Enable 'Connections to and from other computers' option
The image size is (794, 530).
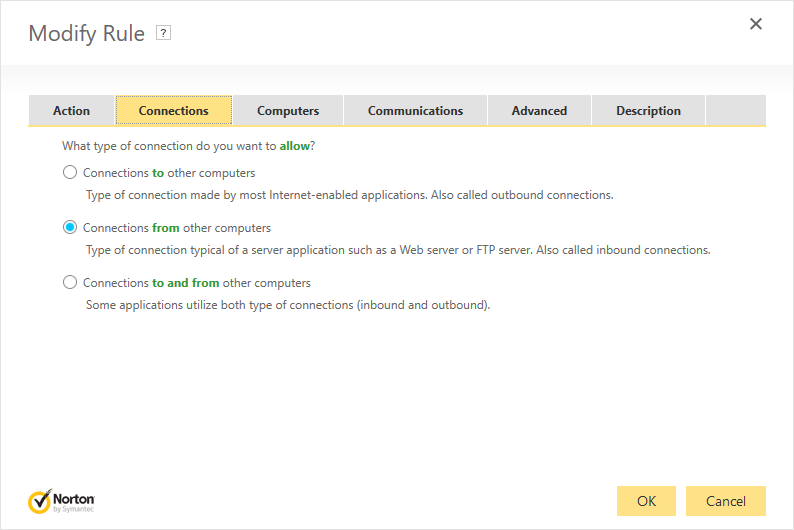click(70, 282)
